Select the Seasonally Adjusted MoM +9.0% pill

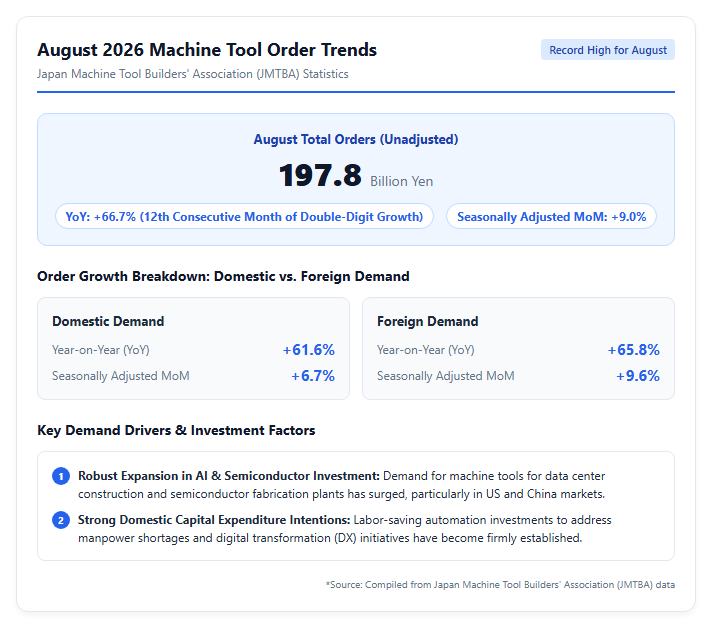click(551, 217)
